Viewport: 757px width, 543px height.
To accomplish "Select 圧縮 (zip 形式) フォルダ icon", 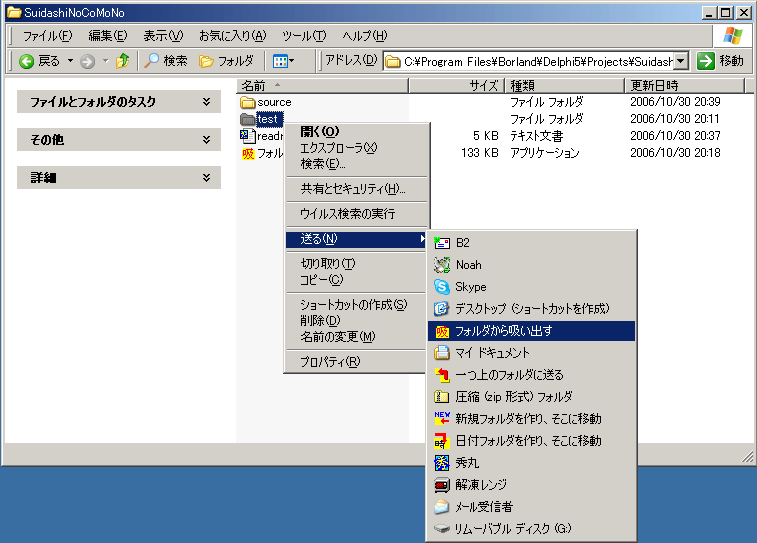I will pyautogui.click(x=442, y=397).
